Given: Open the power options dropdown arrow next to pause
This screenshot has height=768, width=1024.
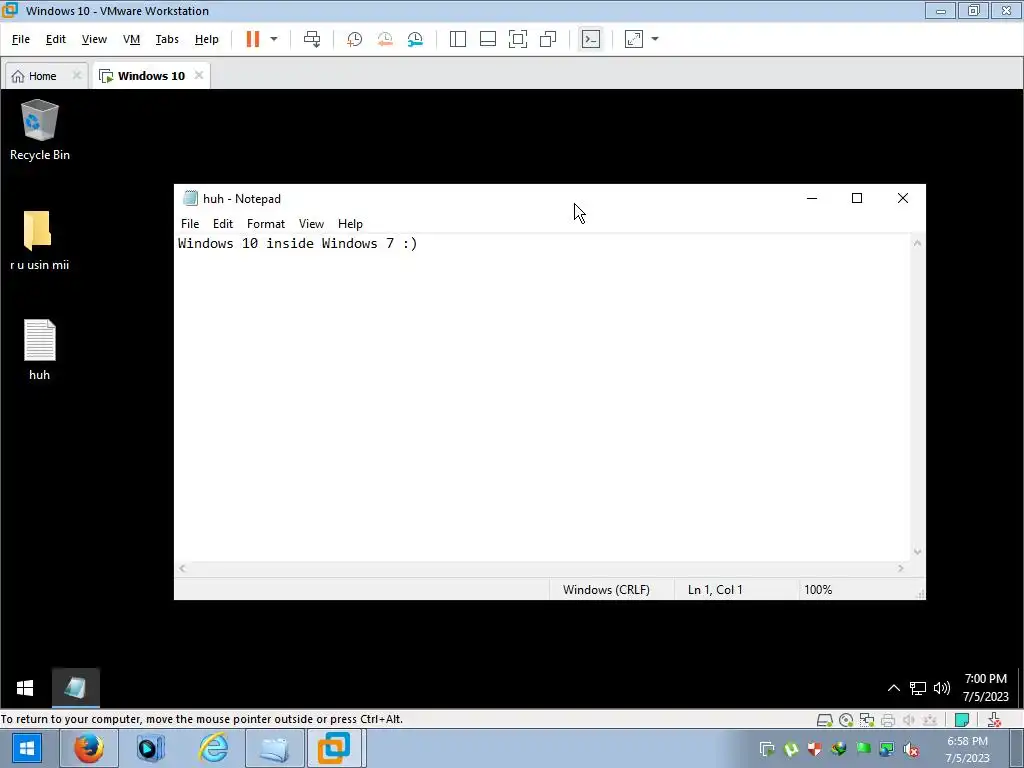Looking at the screenshot, I should (274, 39).
